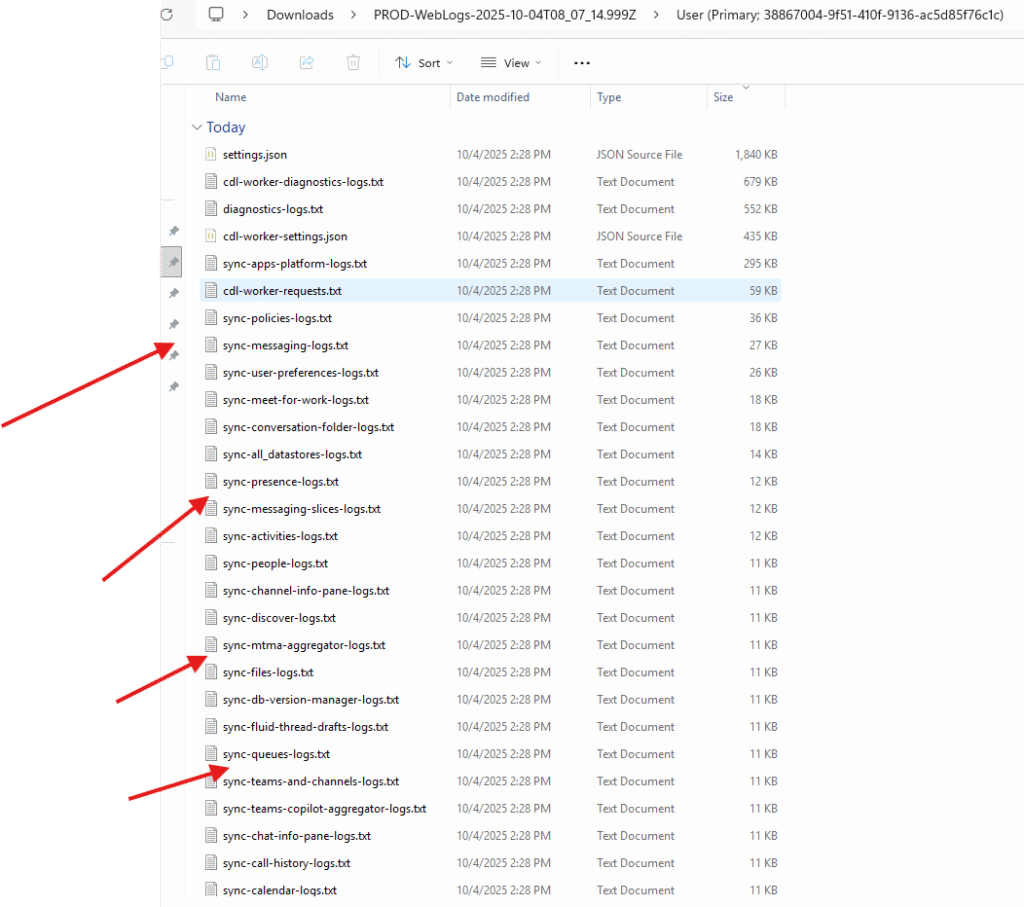Sort by Date modified column header

click(x=493, y=97)
